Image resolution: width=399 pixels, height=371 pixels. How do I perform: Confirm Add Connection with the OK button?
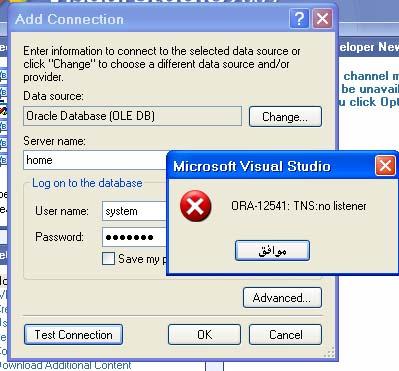tap(204, 335)
